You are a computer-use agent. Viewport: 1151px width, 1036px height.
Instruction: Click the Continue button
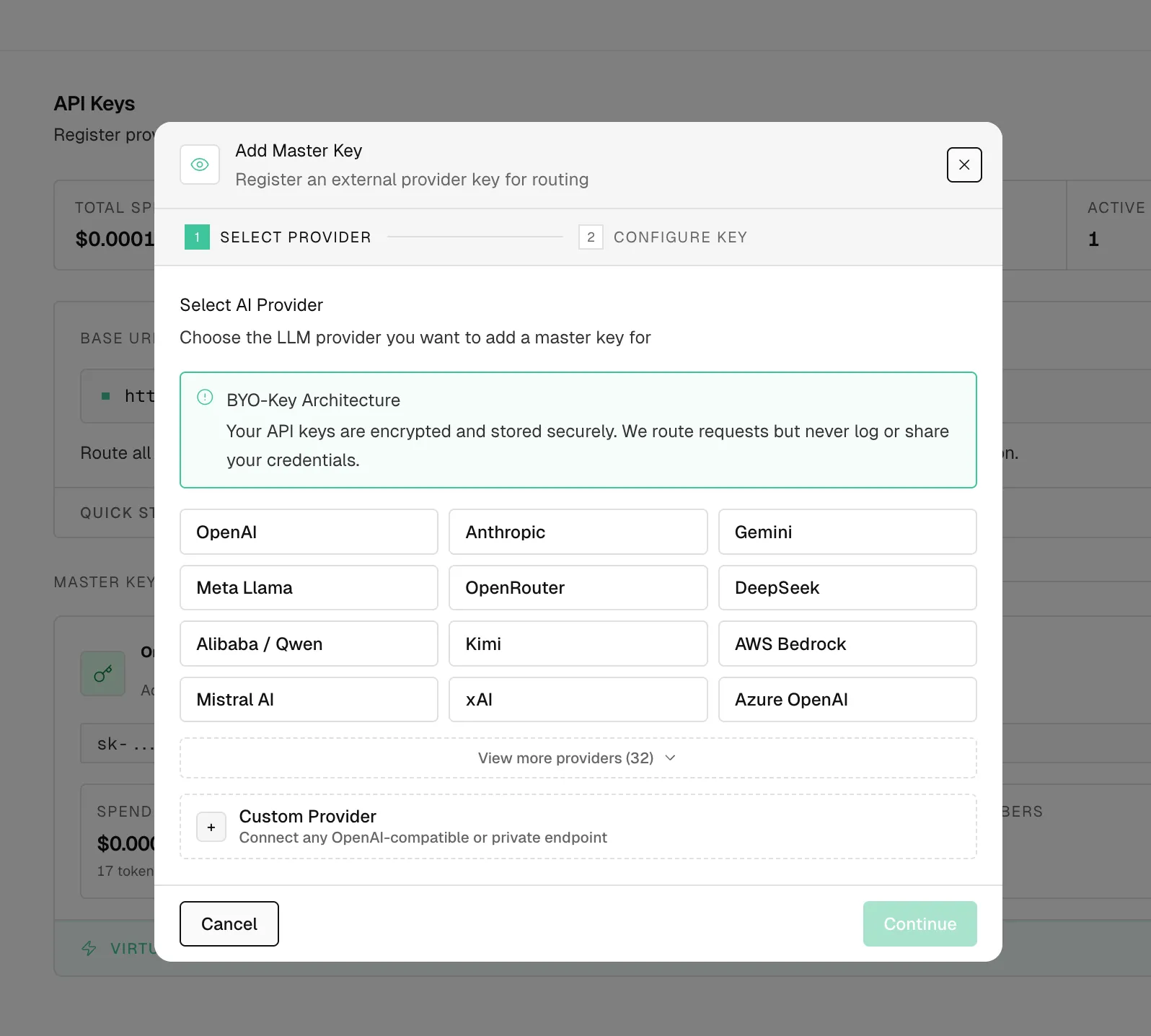point(920,923)
